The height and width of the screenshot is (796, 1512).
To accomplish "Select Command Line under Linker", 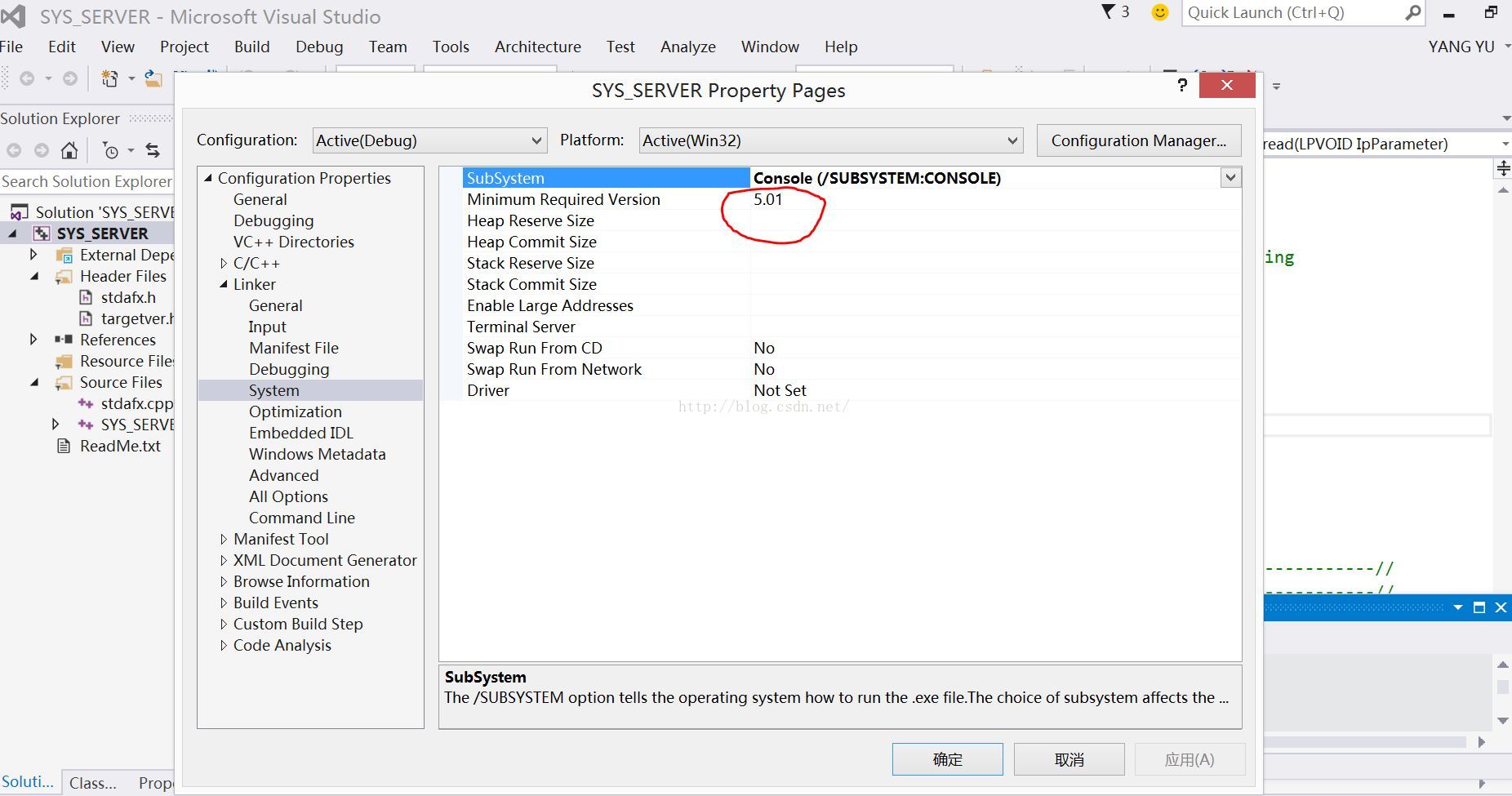I will point(302,518).
